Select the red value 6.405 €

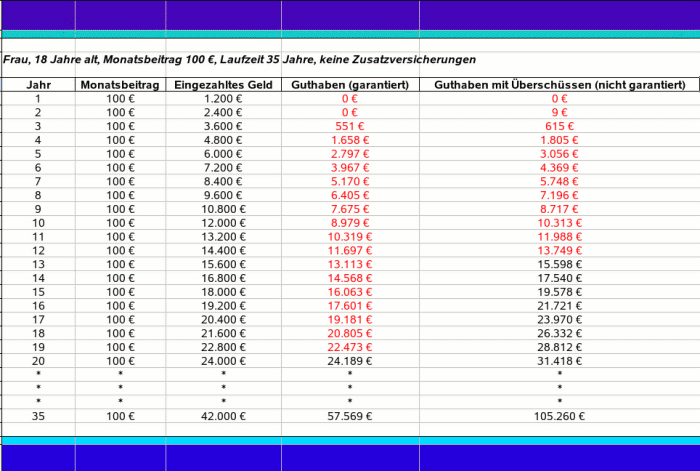click(350, 196)
